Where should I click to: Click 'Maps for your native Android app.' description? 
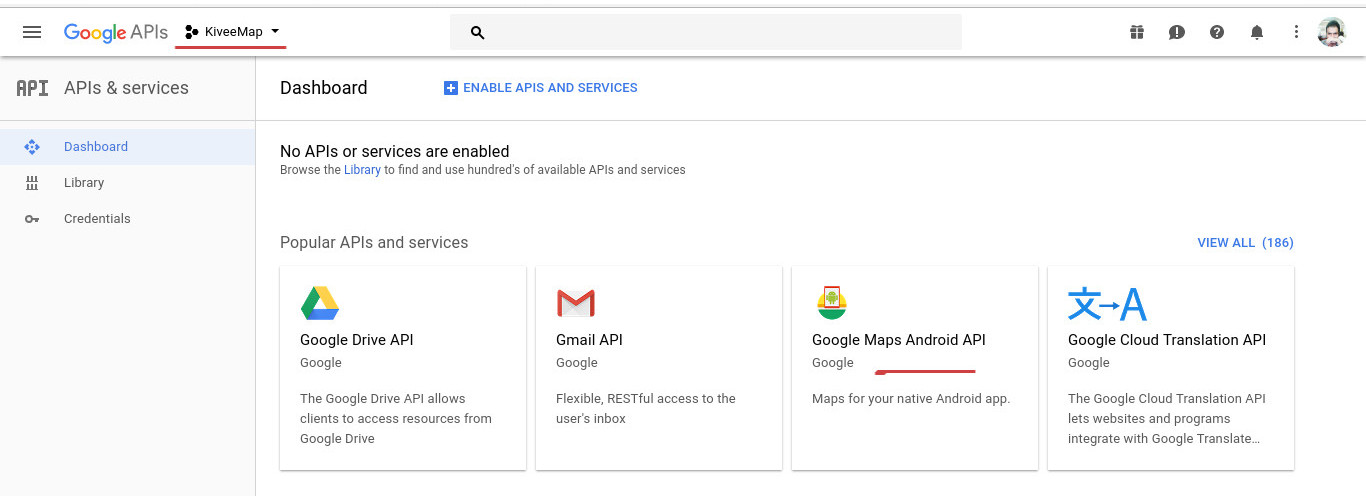click(911, 399)
